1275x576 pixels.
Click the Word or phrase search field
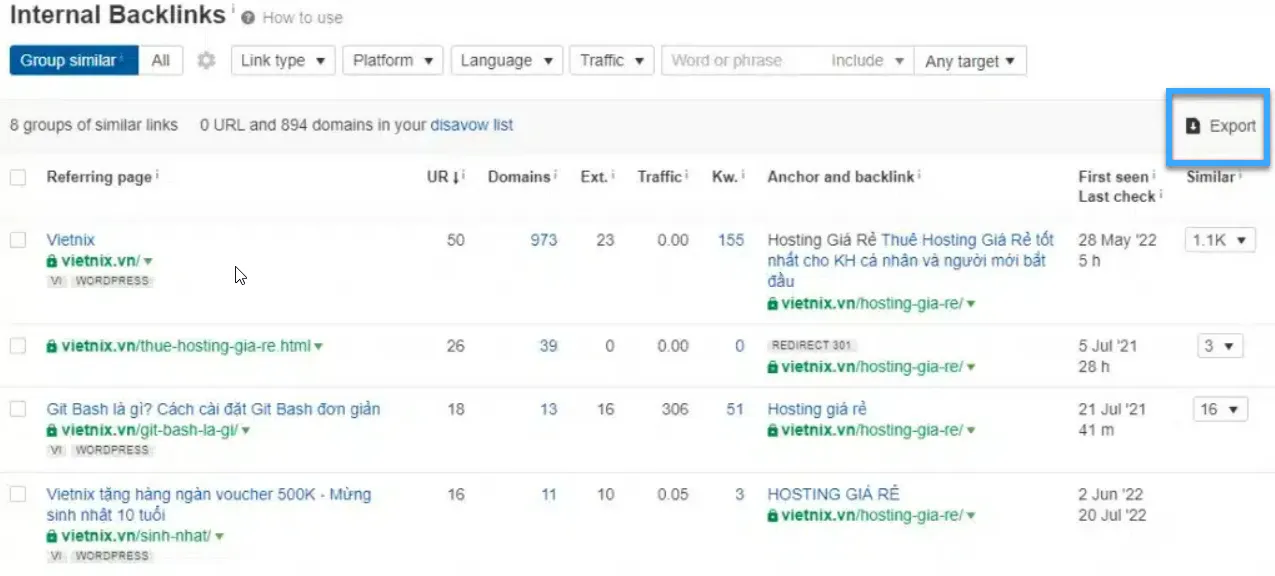742,61
